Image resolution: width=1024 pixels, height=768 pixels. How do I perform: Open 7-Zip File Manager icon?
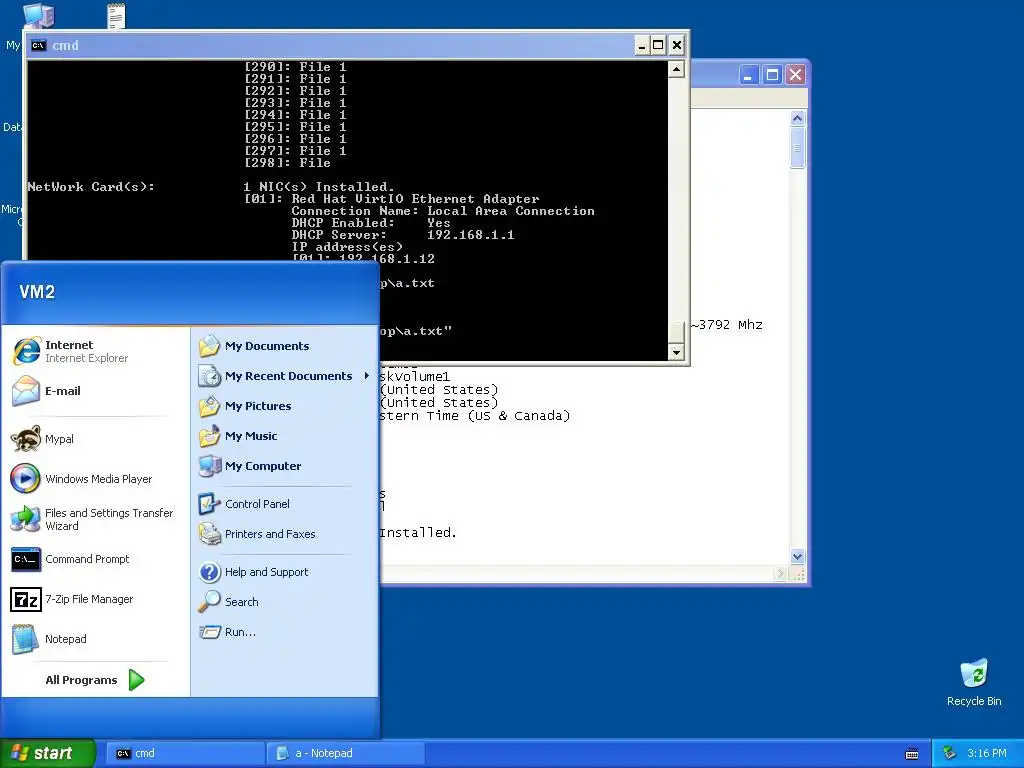26,599
